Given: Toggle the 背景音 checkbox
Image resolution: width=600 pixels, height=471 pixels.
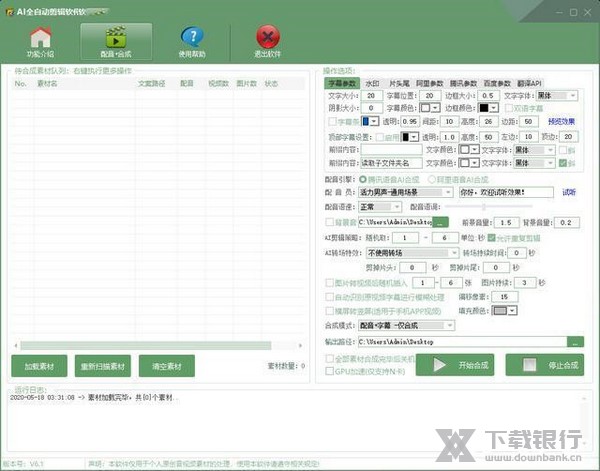Looking at the screenshot, I should click(329, 222).
